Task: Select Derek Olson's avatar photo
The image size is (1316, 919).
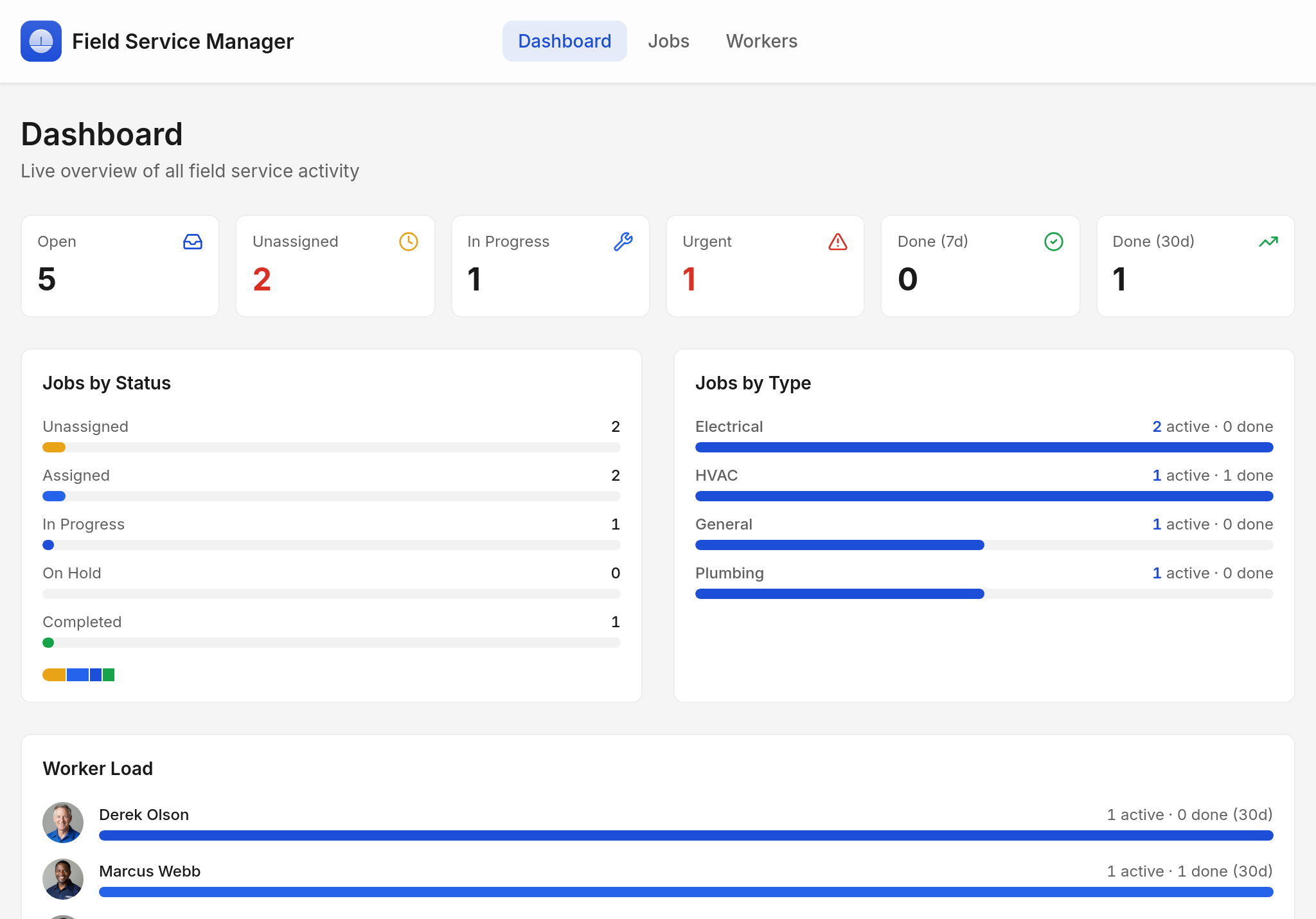Action: coord(63,823)
